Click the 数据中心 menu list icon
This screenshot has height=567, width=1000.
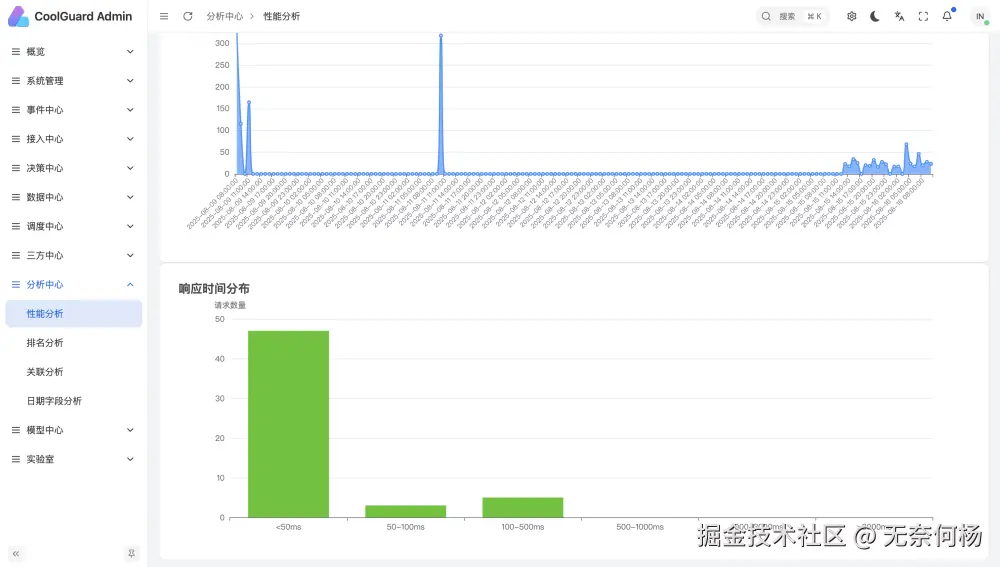(x=16, y=197)
